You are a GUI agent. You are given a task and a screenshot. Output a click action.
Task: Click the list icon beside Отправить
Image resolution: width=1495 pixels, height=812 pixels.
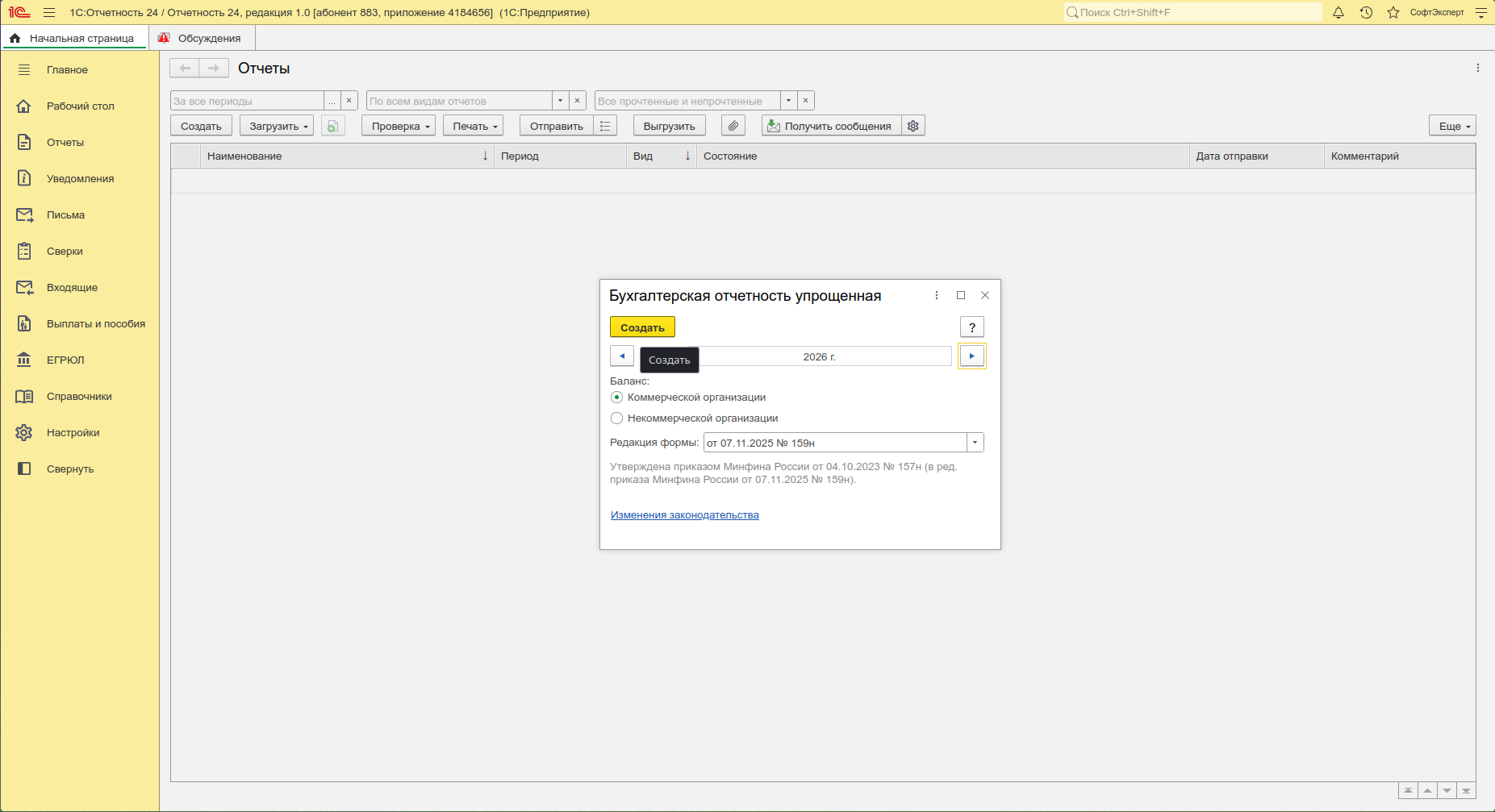coord(605,126)
